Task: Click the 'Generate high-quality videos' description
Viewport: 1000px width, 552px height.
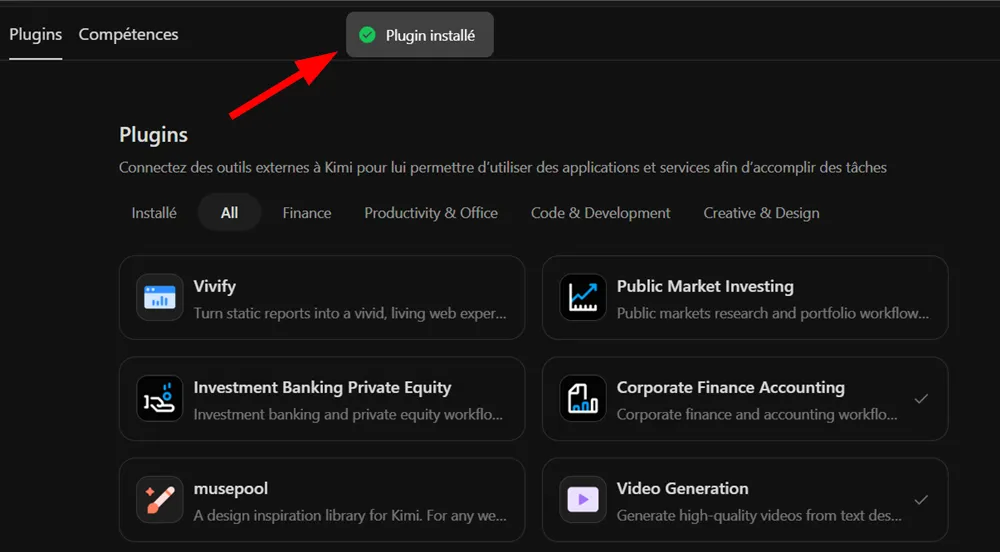Action: [759, 516]
